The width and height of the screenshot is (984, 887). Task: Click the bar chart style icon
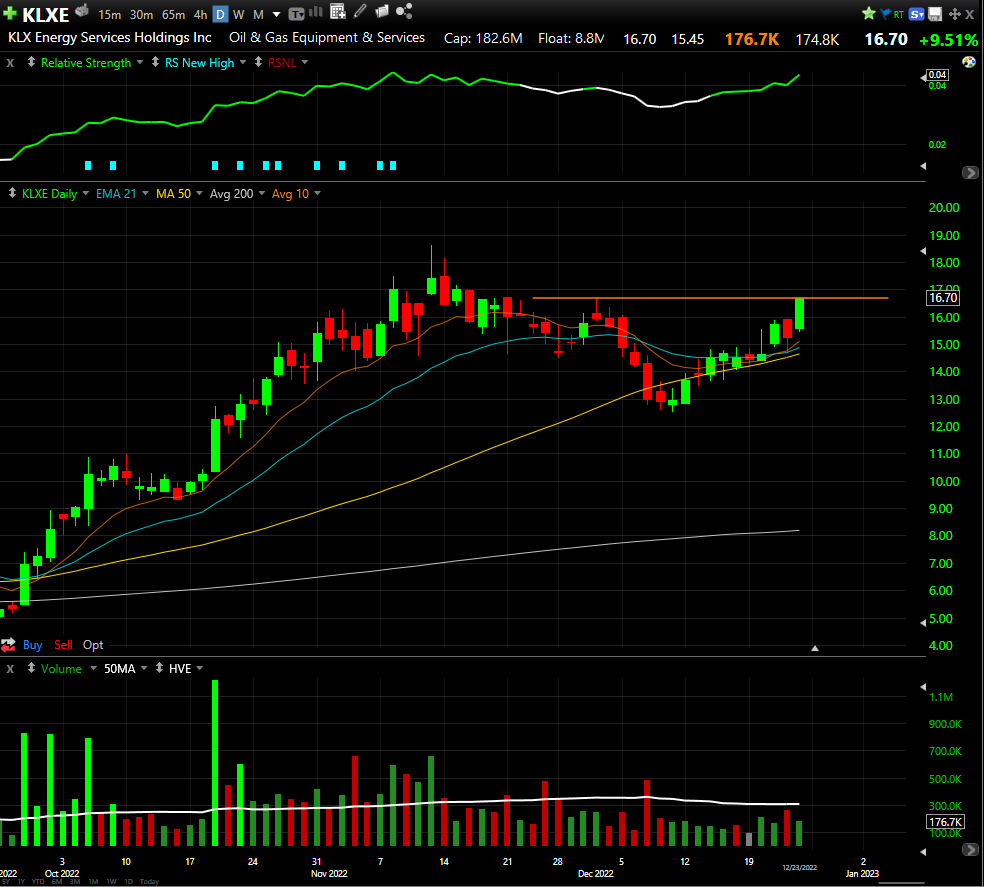pyautogui.click(x=316, y=12)
